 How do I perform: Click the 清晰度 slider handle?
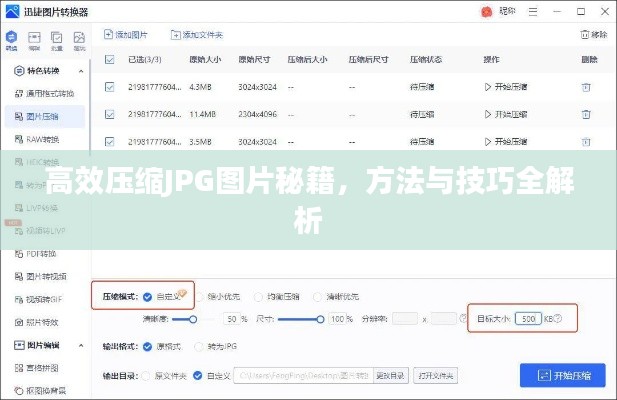pos(192,319)
